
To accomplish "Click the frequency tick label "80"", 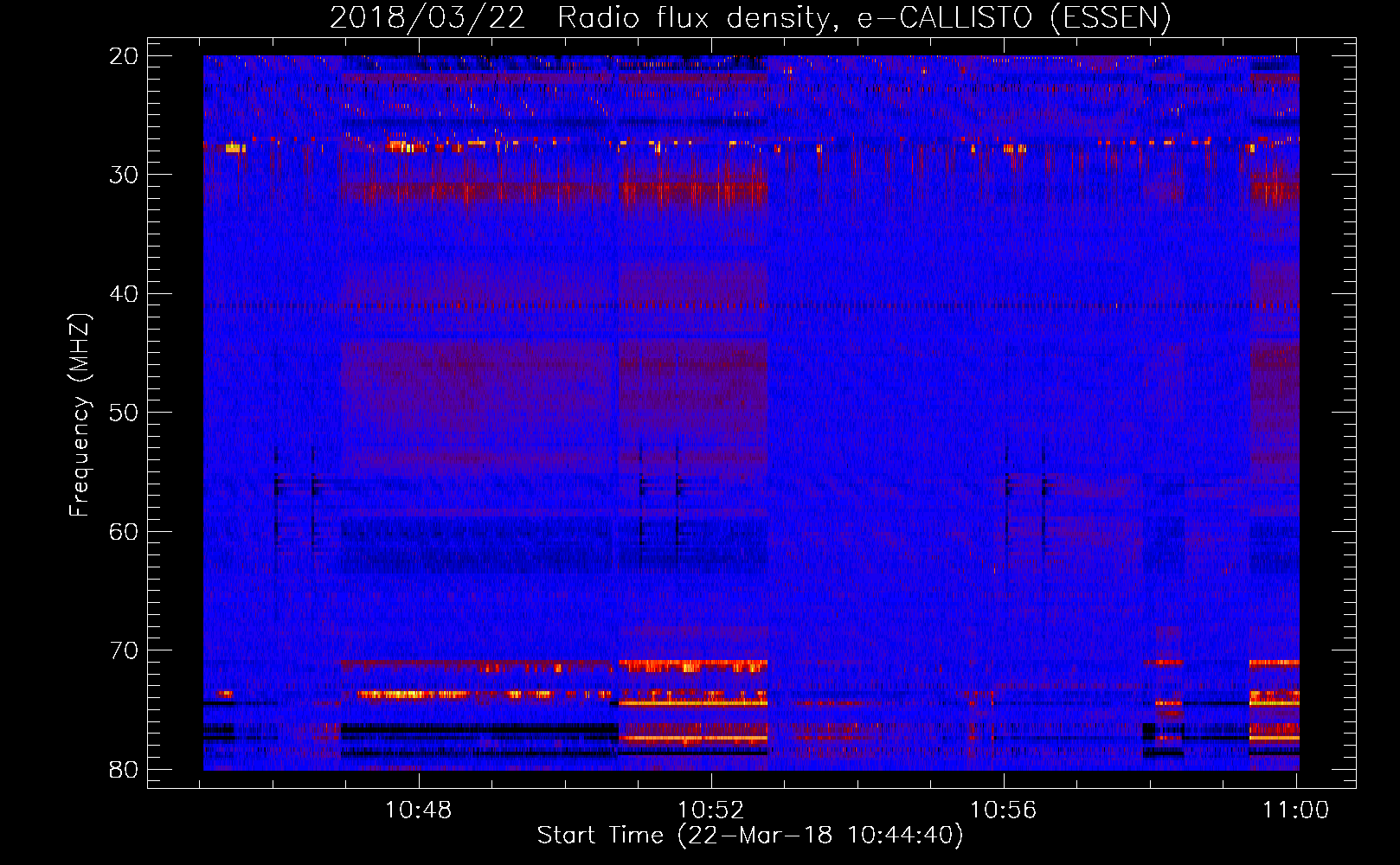I will pos(125,770).
